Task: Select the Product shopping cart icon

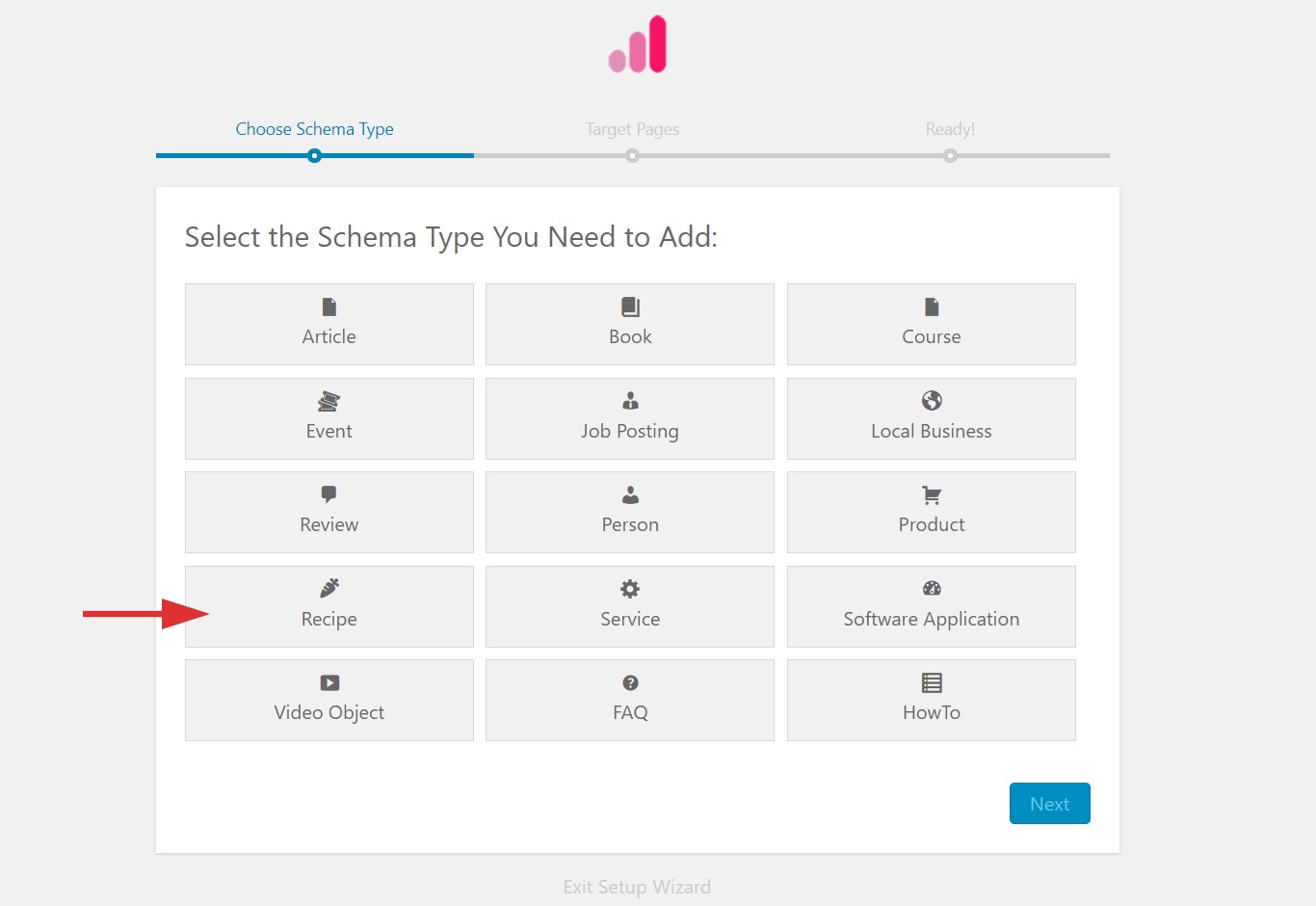Action: coord(931,493)
